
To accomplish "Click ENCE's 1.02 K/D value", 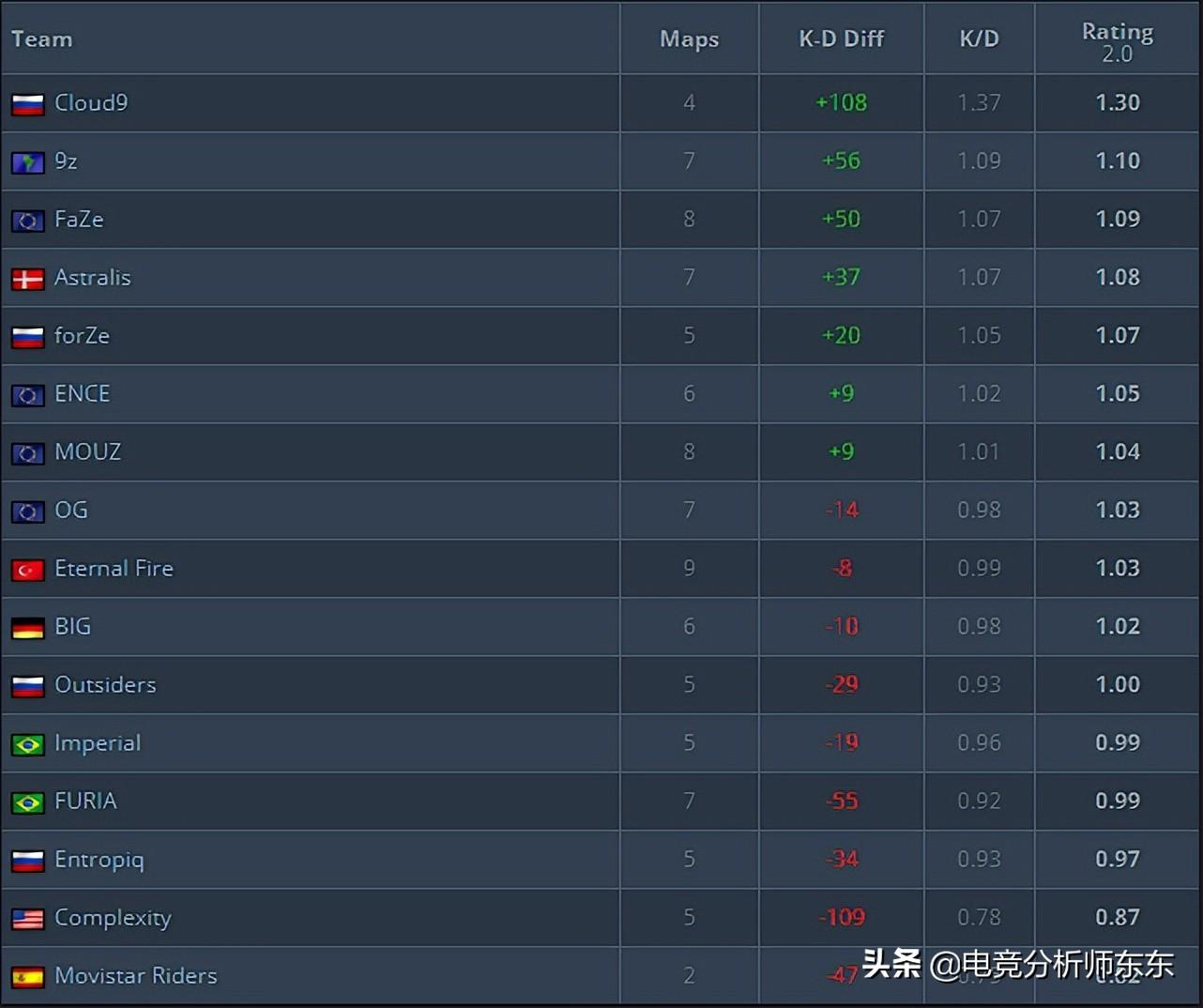I will pyautogui.click(x=979, y=393).
